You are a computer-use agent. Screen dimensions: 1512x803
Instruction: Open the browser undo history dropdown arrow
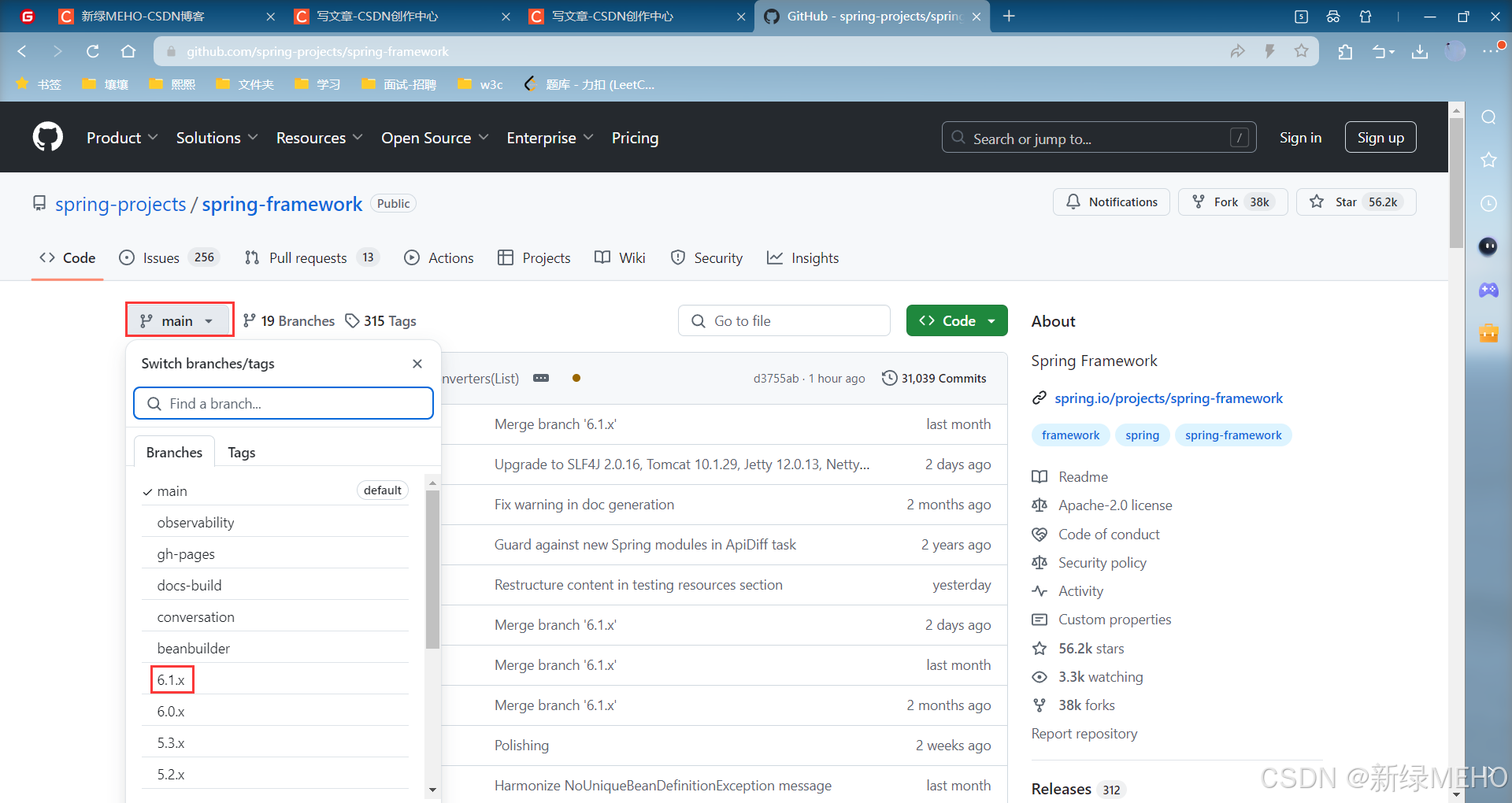pos(1392,52)
